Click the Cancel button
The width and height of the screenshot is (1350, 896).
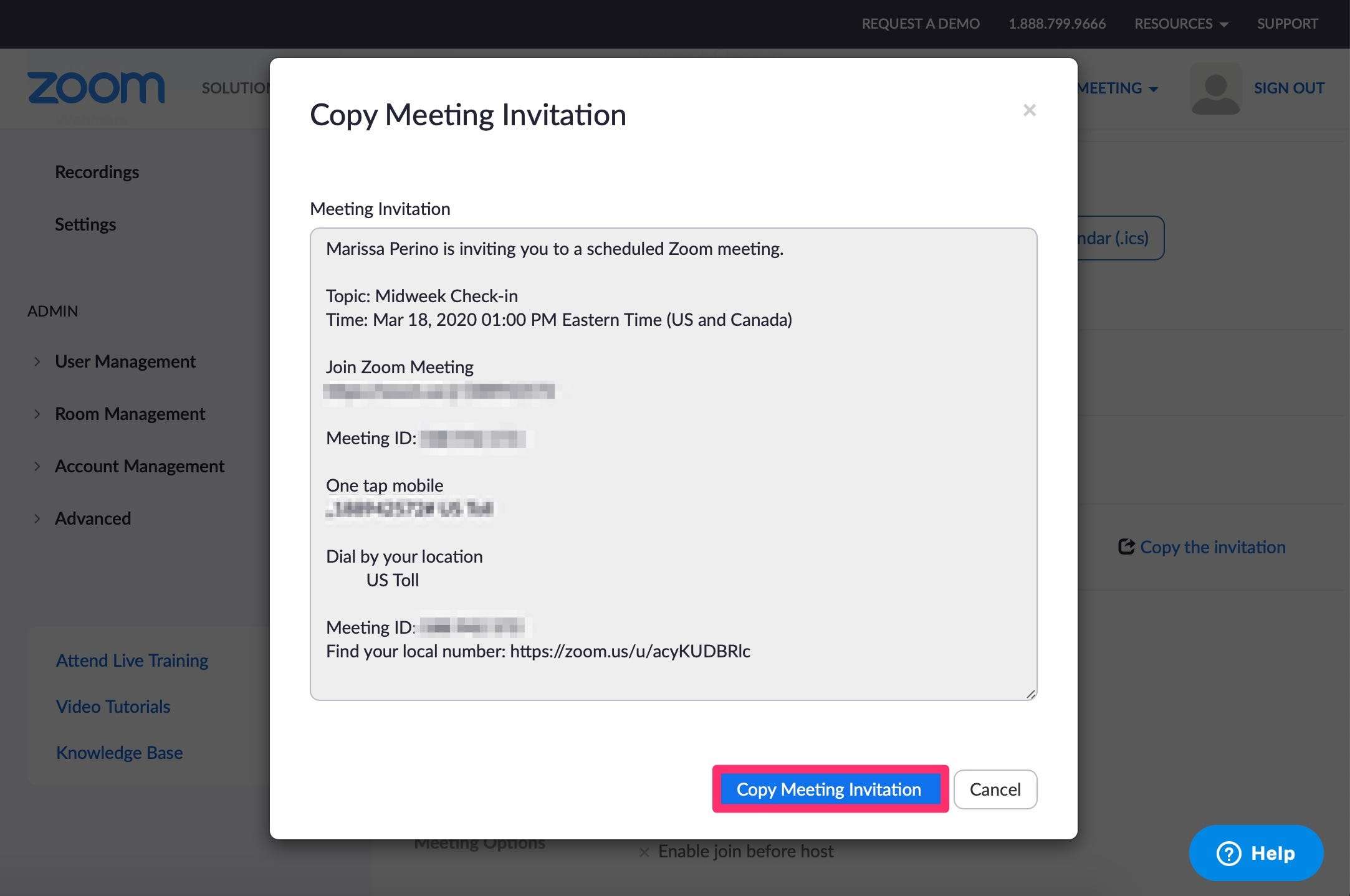(x=994, y=789)
